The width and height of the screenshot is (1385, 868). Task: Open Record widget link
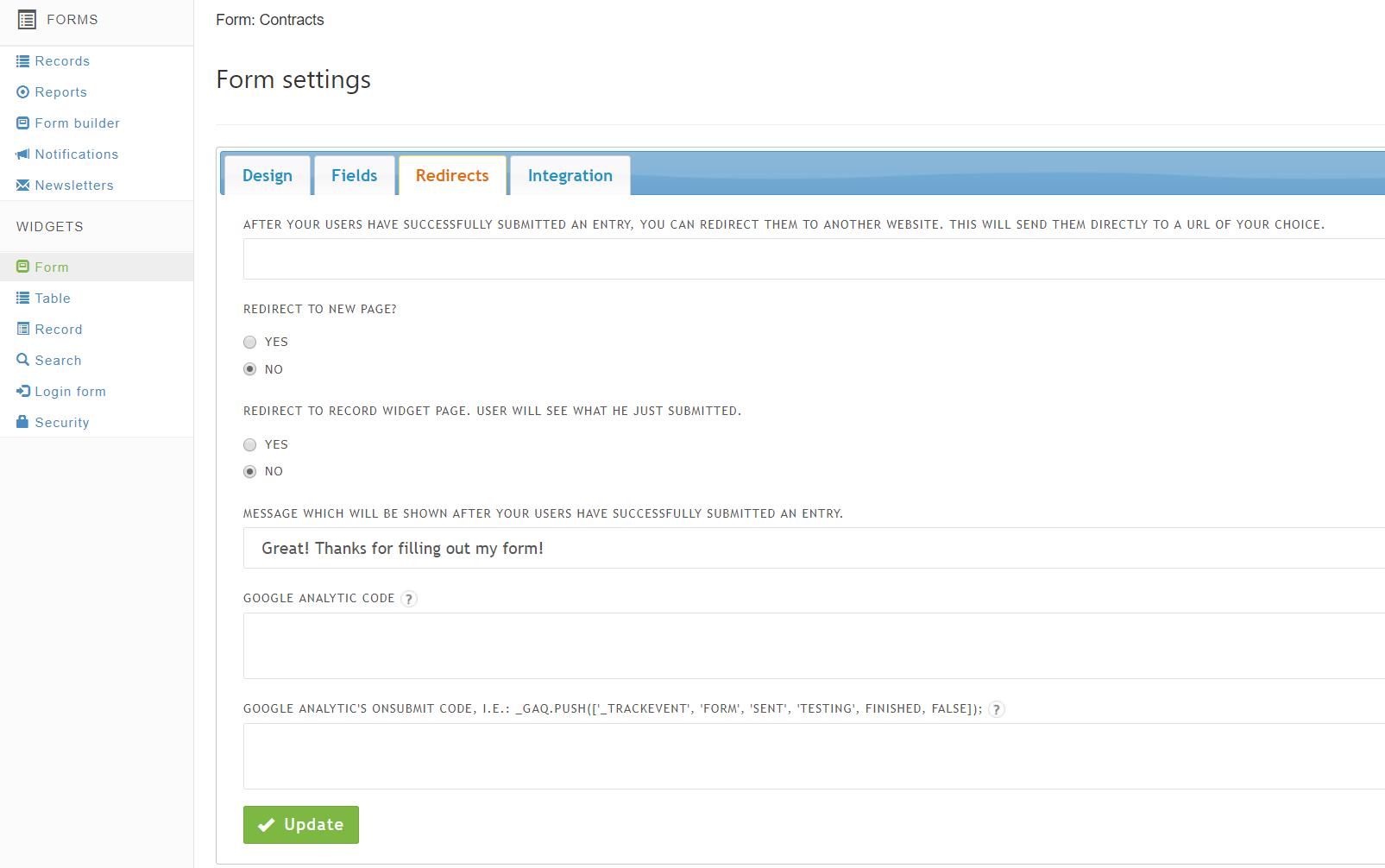coord(59,330)
